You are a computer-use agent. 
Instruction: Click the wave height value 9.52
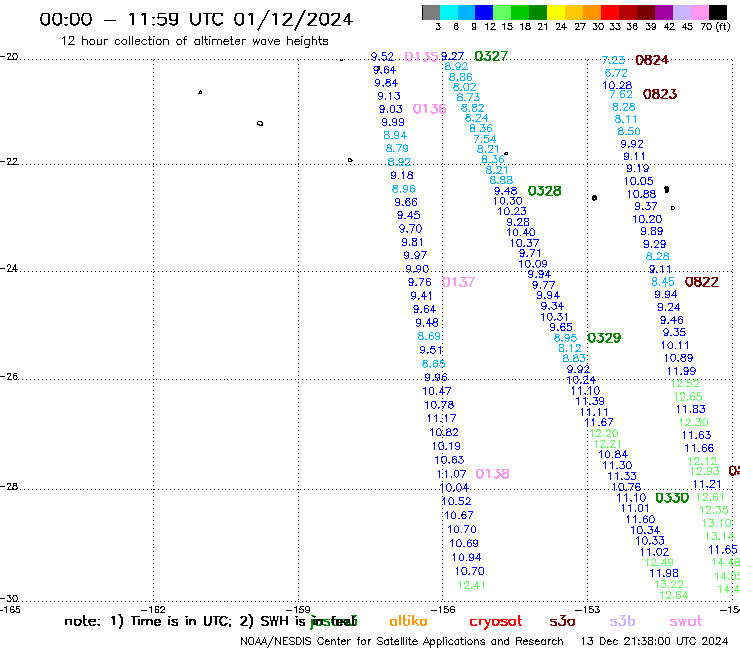tap(382, 57)
